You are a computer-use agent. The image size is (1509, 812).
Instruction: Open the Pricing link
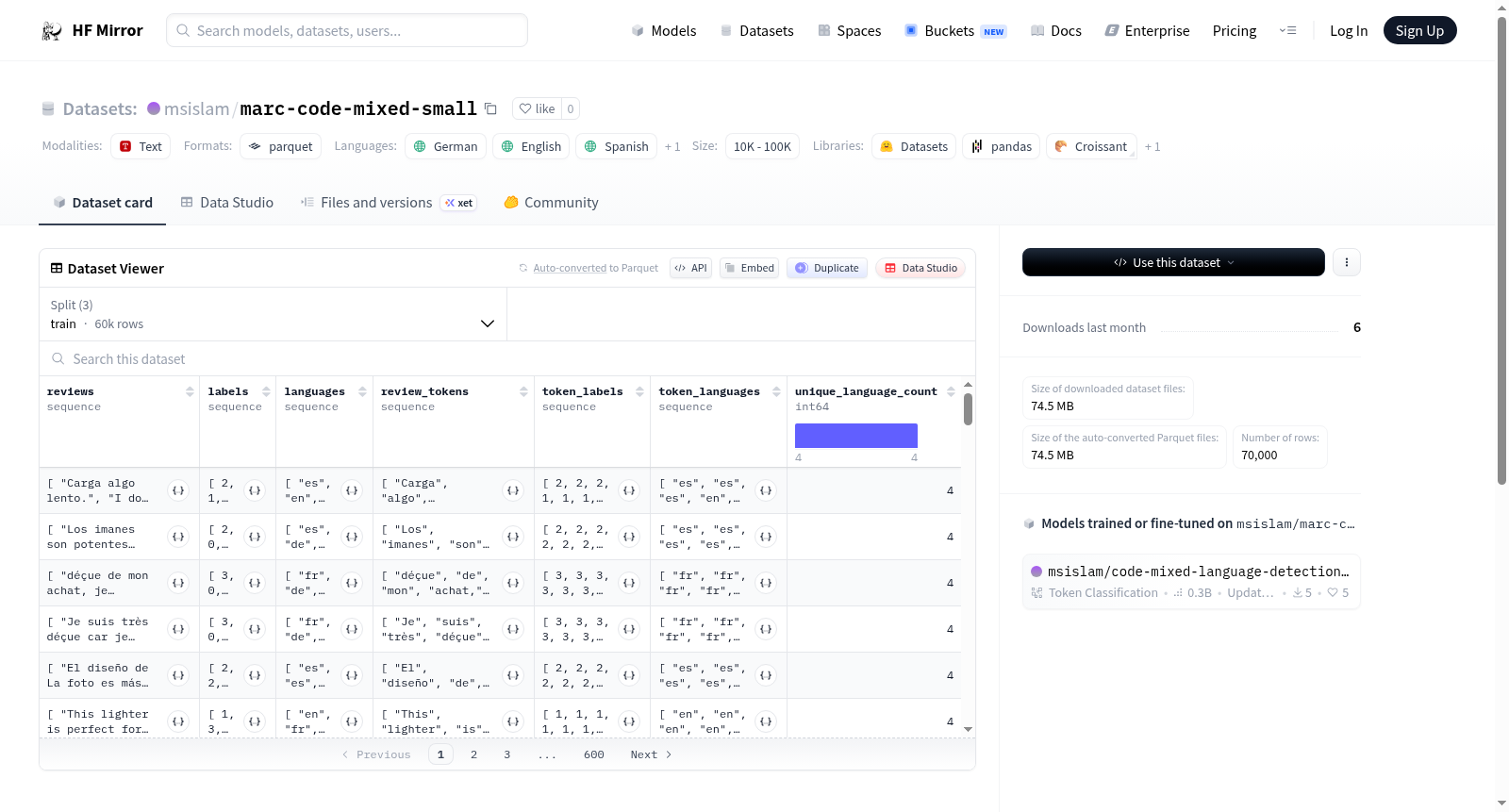[1235, 31]
